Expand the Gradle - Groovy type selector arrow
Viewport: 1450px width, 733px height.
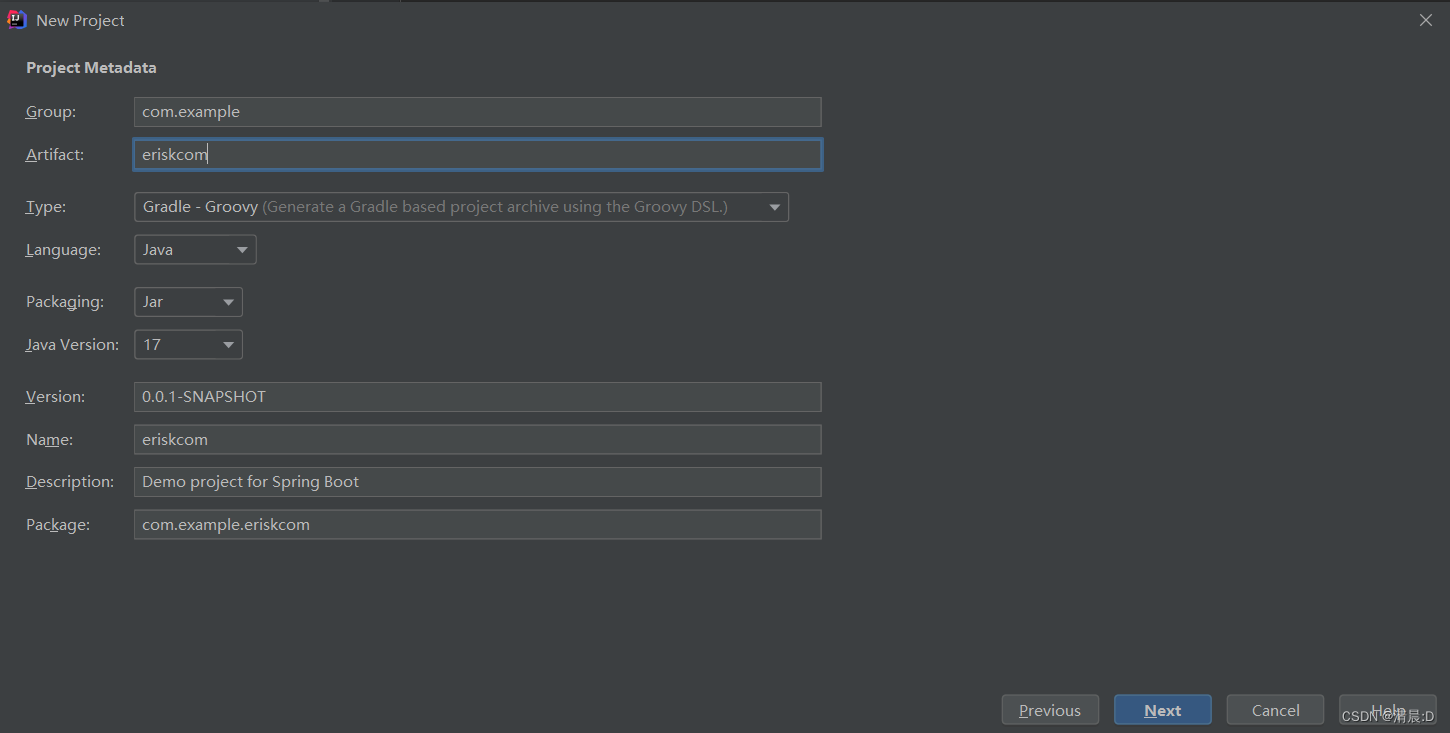click(774, 206)
